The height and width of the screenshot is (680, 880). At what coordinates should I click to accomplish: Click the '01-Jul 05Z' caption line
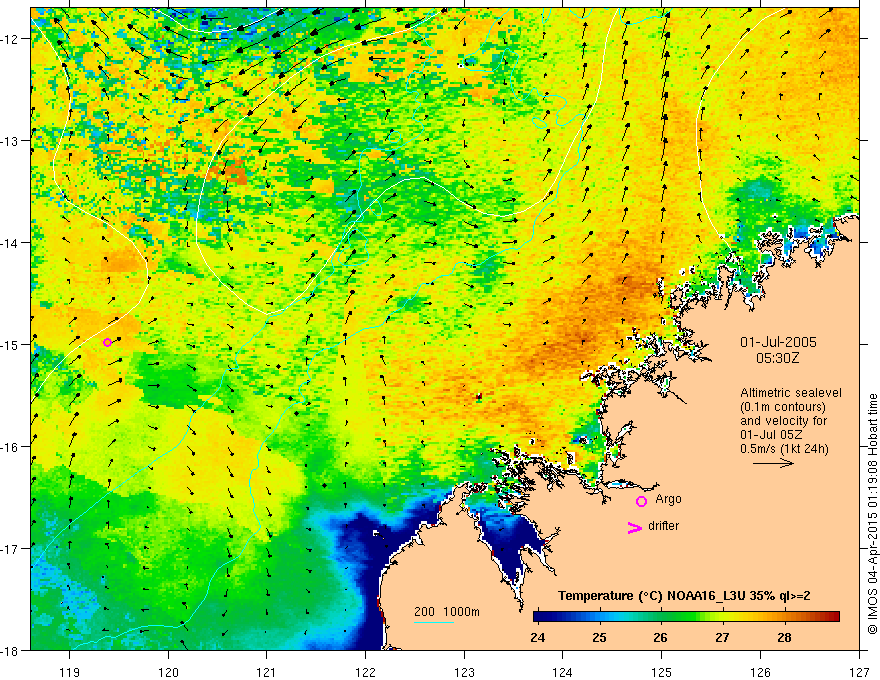click(x=771, y=435)
